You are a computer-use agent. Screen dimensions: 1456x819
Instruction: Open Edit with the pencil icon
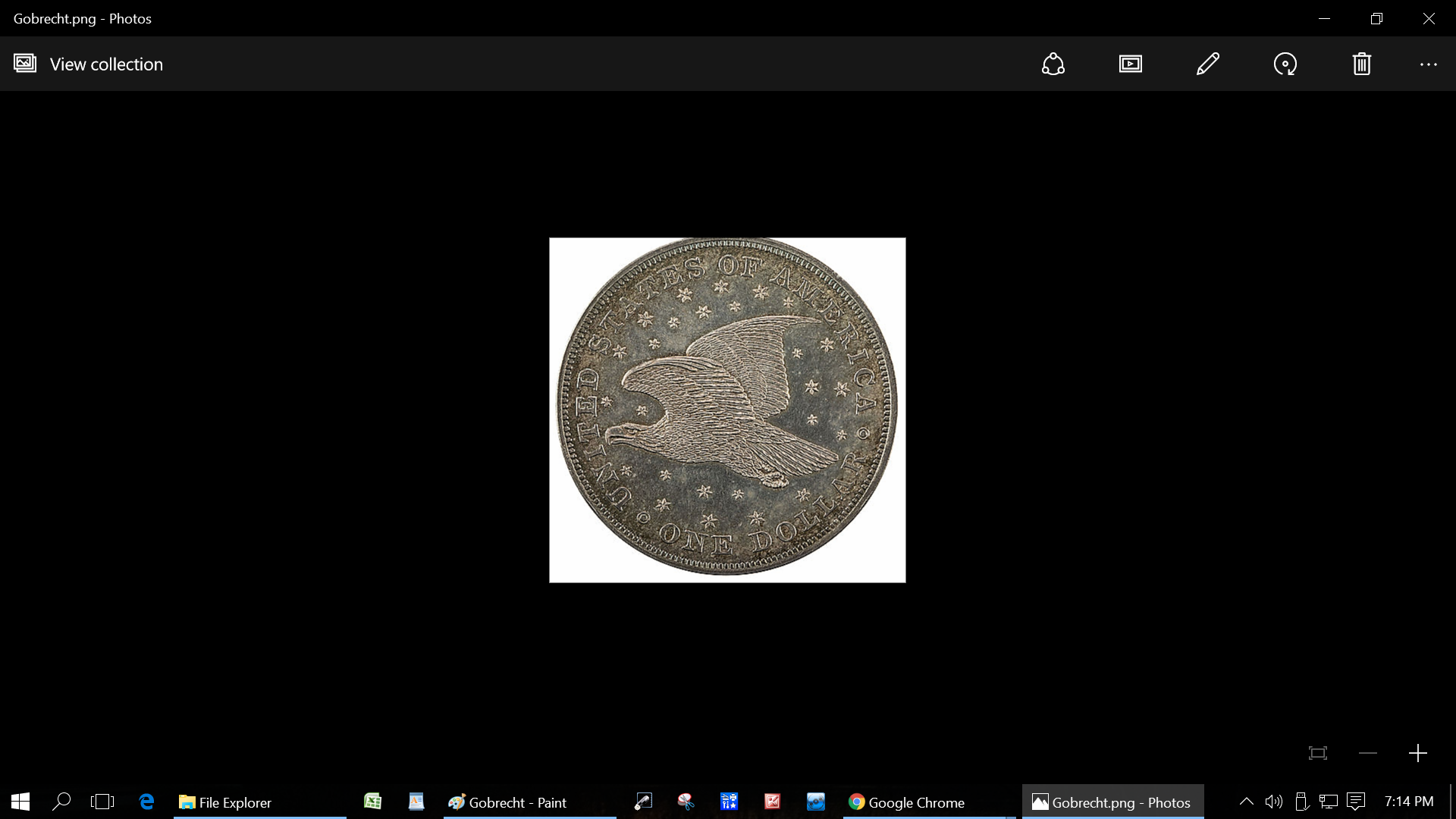[1207, 64]
